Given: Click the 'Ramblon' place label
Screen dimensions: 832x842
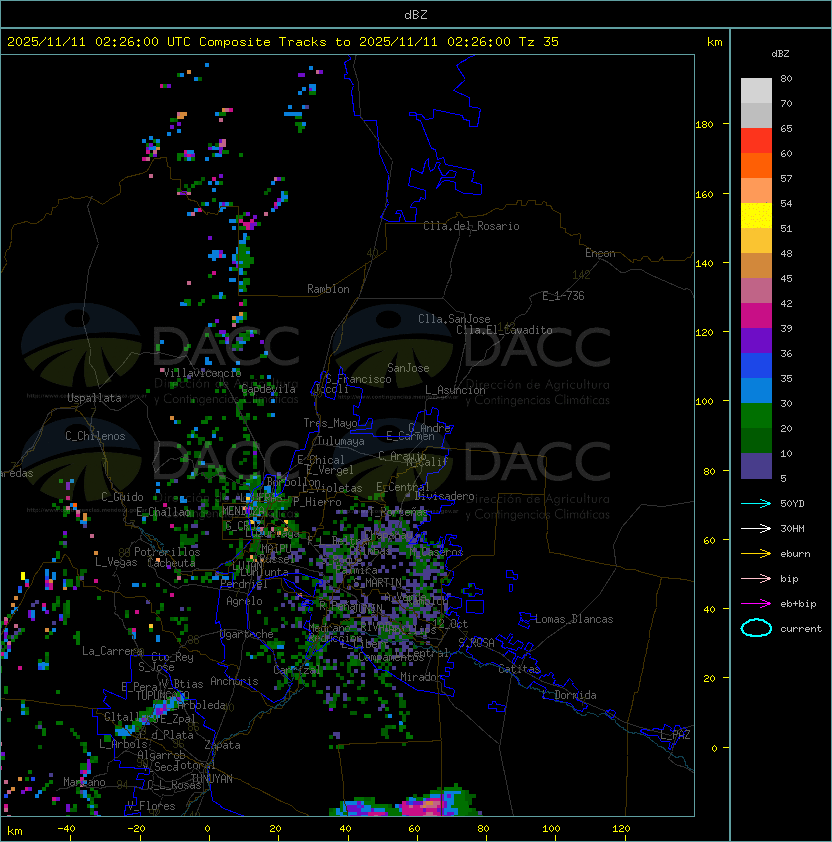Looking at the screenshot, I should [328, 289].
